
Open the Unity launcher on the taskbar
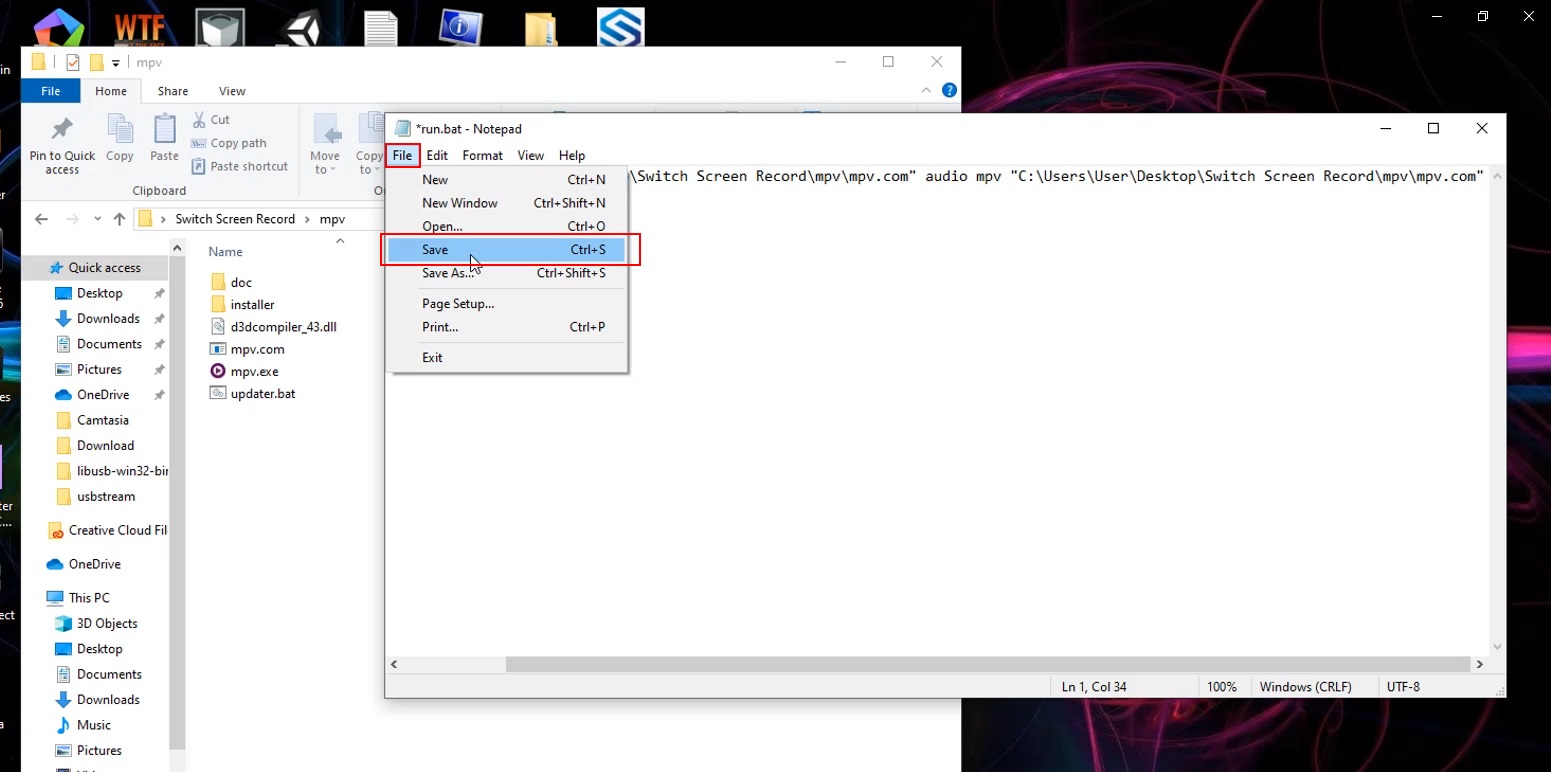pos(300,25)
